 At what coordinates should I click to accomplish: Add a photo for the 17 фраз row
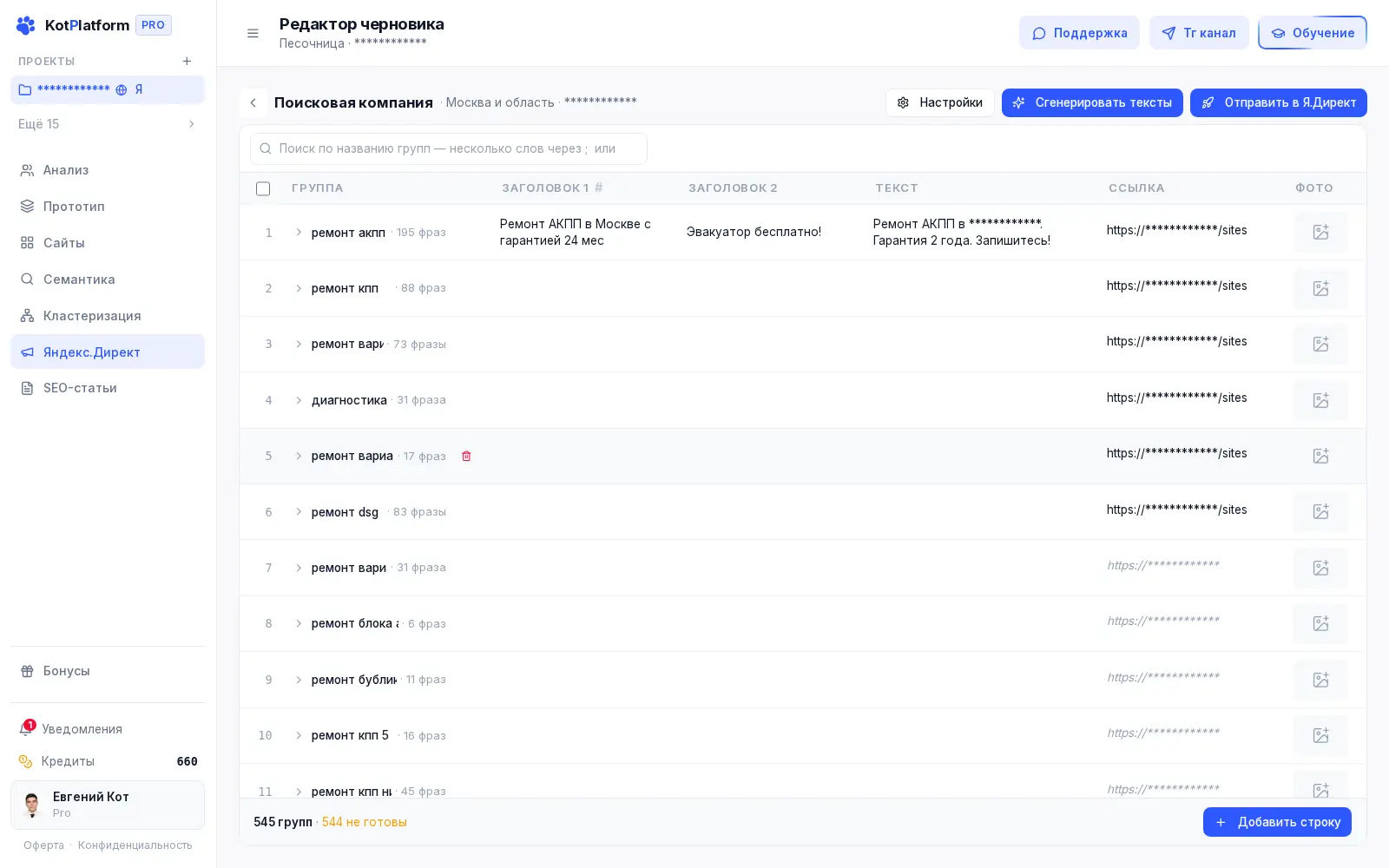point(1320,456)
